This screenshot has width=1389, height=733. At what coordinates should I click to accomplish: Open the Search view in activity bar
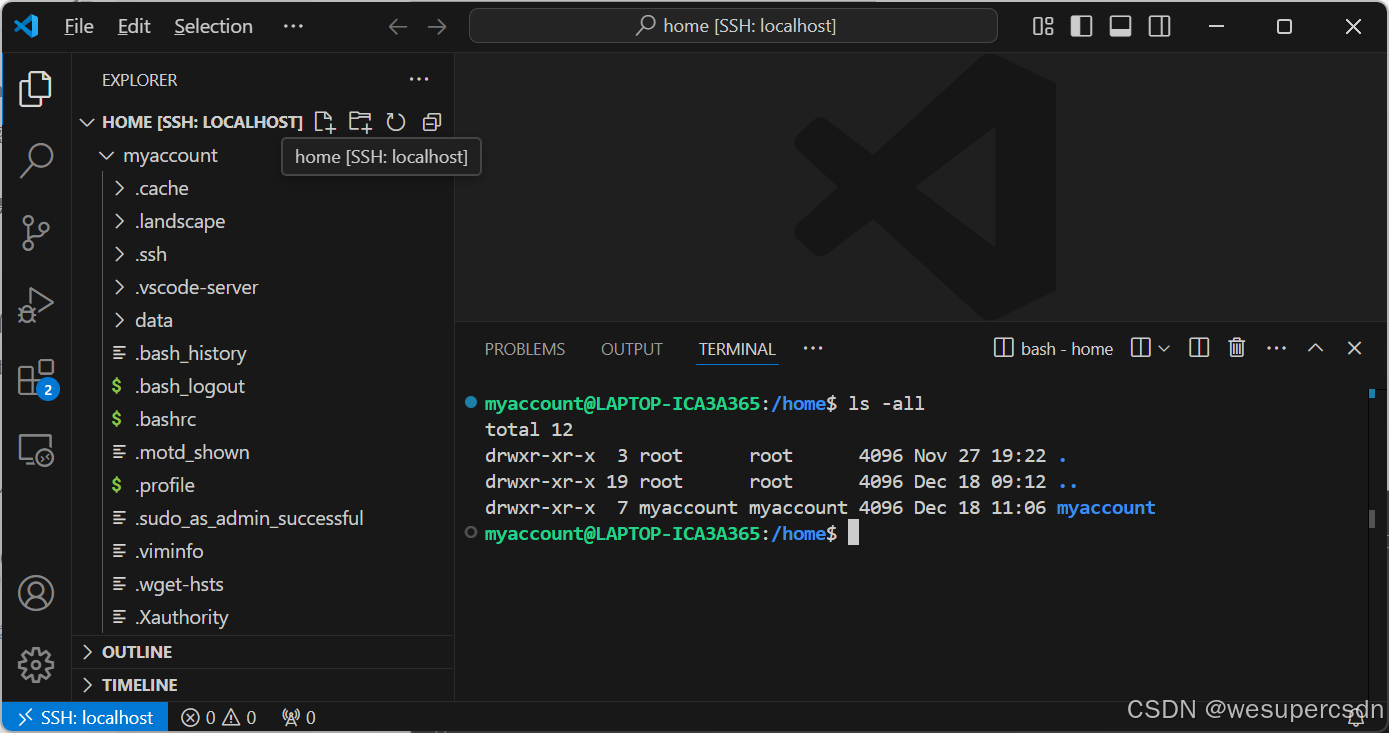tap(36, 160)
